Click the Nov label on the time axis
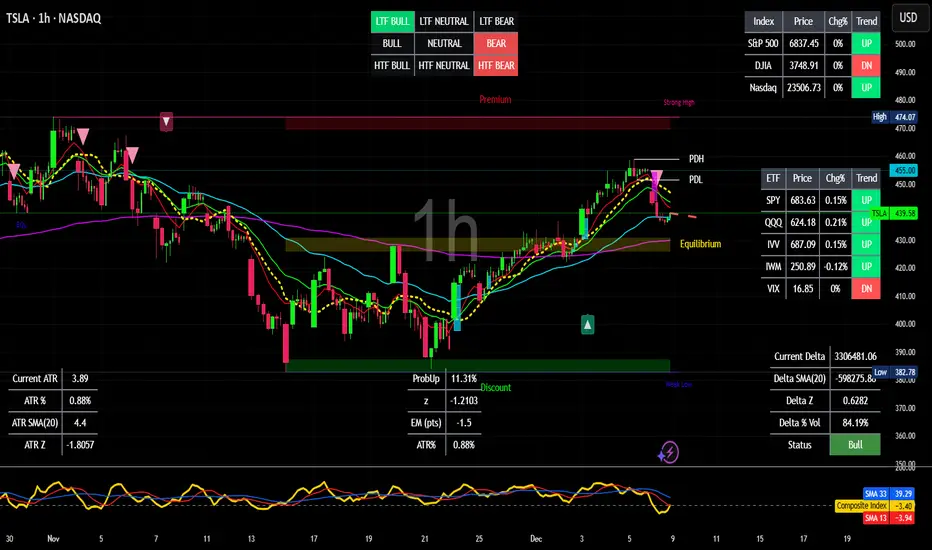932x550 pixels. [x=53, y=539]
